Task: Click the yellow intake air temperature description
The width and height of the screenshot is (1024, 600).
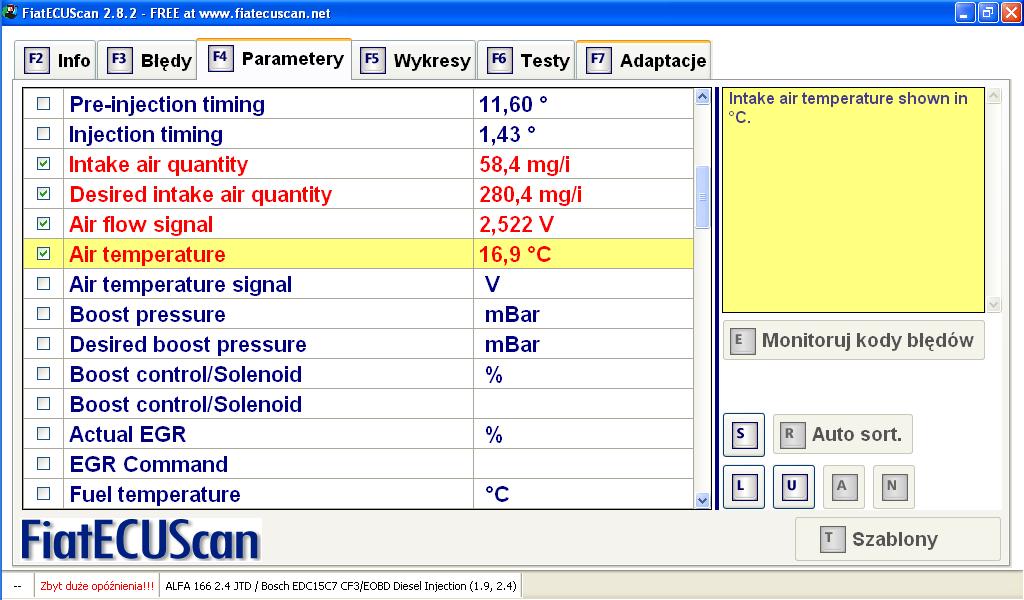Action: 853,200
